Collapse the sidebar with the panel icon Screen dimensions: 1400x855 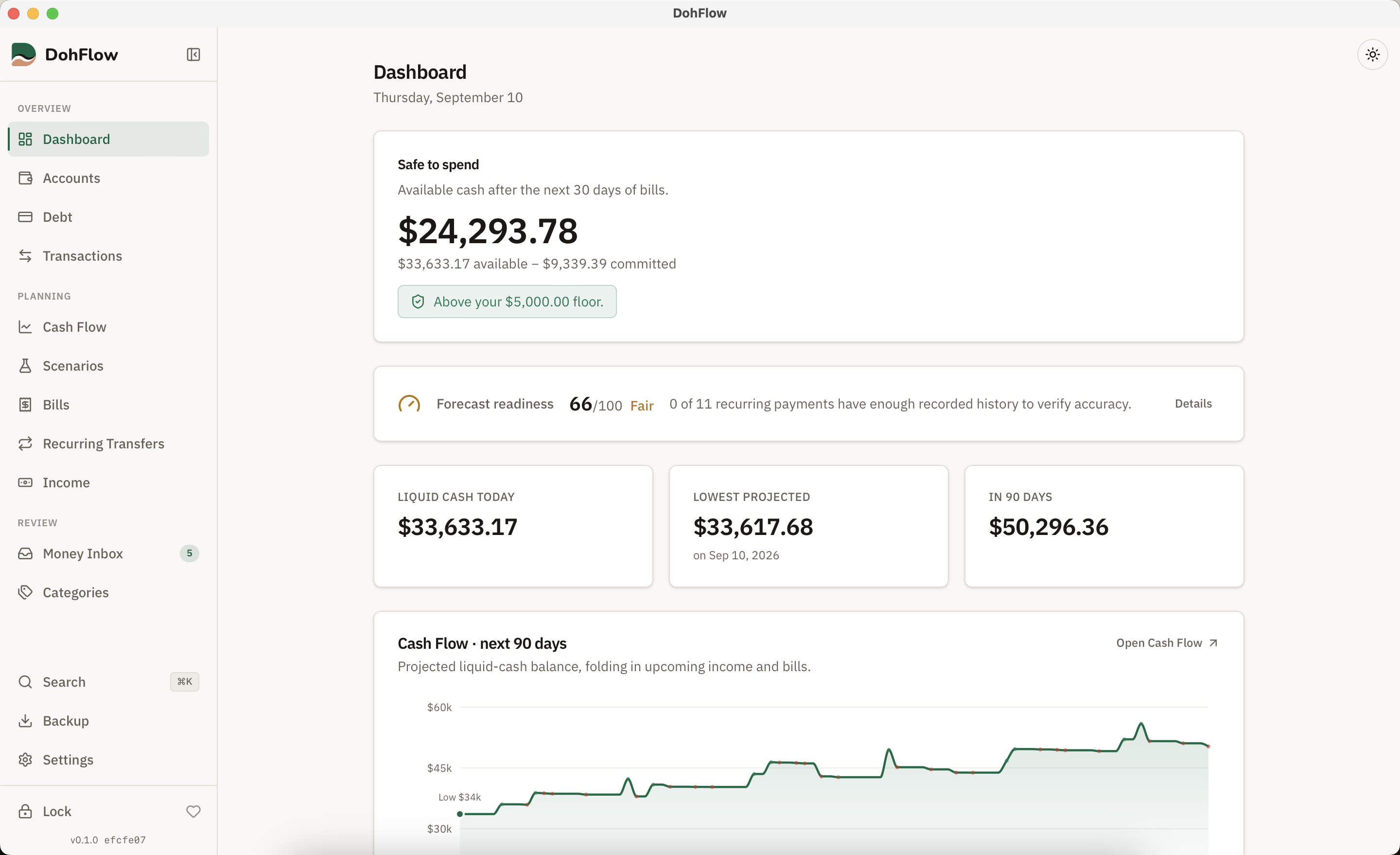(x=193, y=54)
